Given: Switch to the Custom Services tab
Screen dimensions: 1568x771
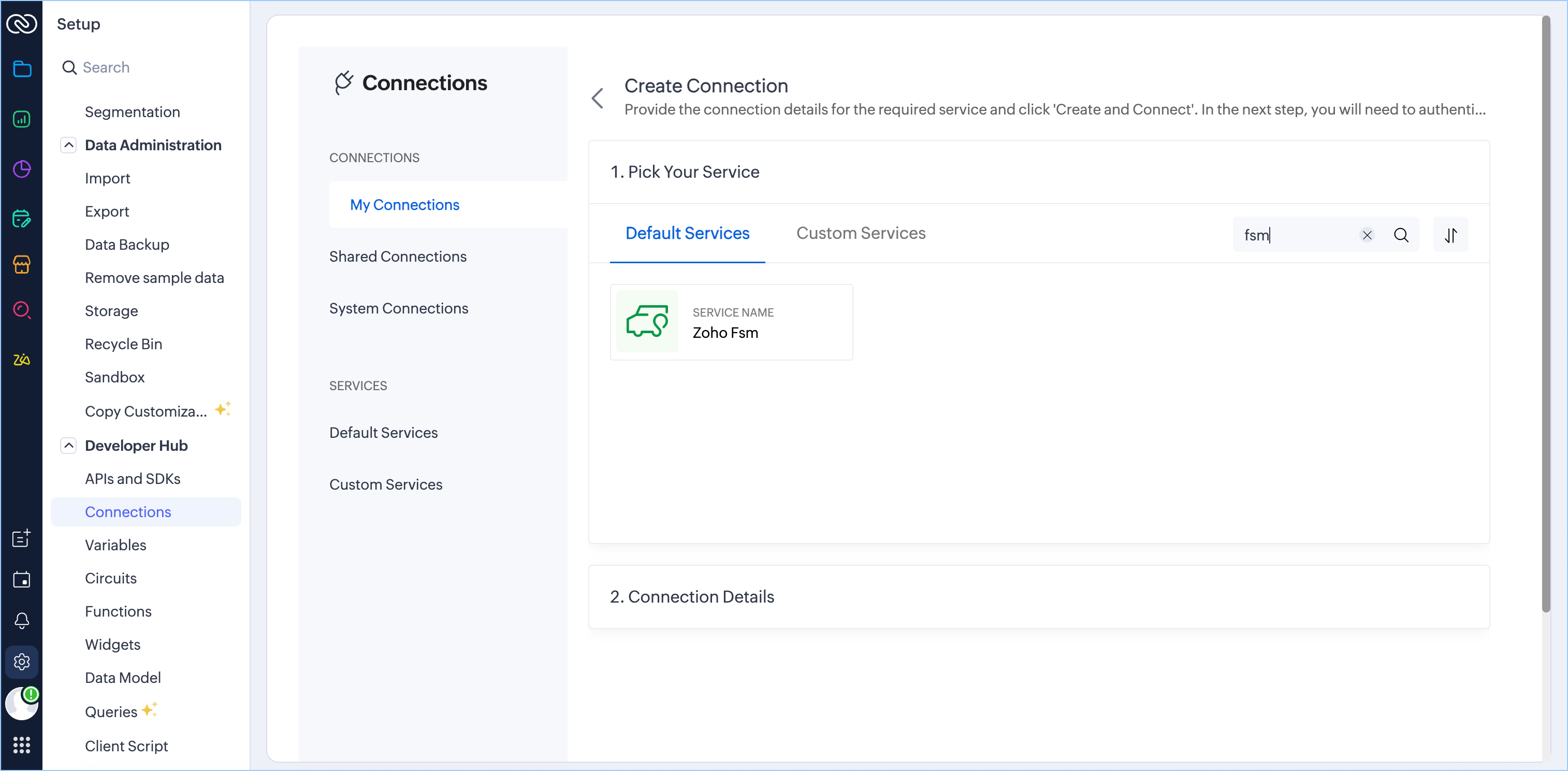Looking at the screenshot, I should click(860, 233).
